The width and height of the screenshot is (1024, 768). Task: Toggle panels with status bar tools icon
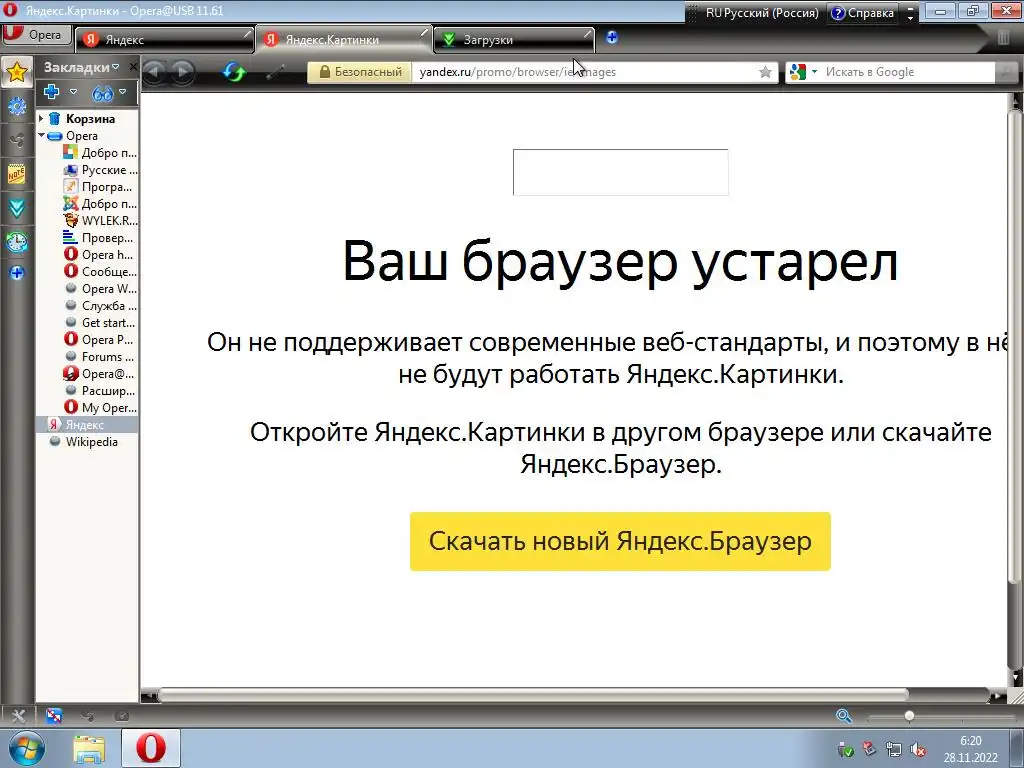point(18,716)
